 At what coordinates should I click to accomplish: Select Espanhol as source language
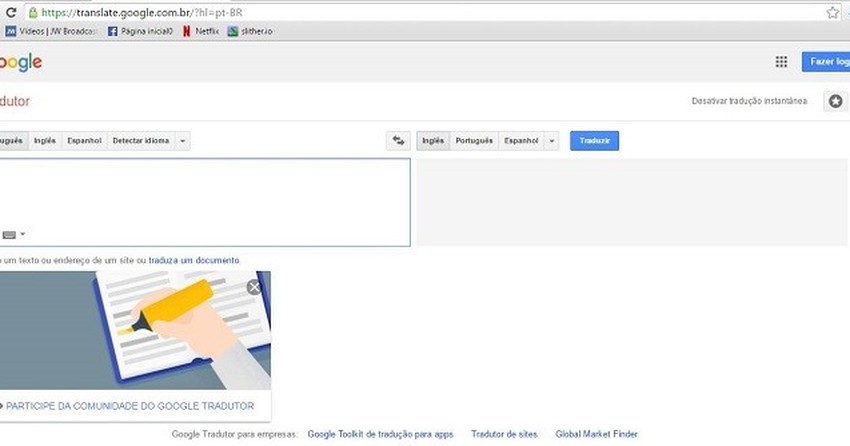(x=85, y=141)
